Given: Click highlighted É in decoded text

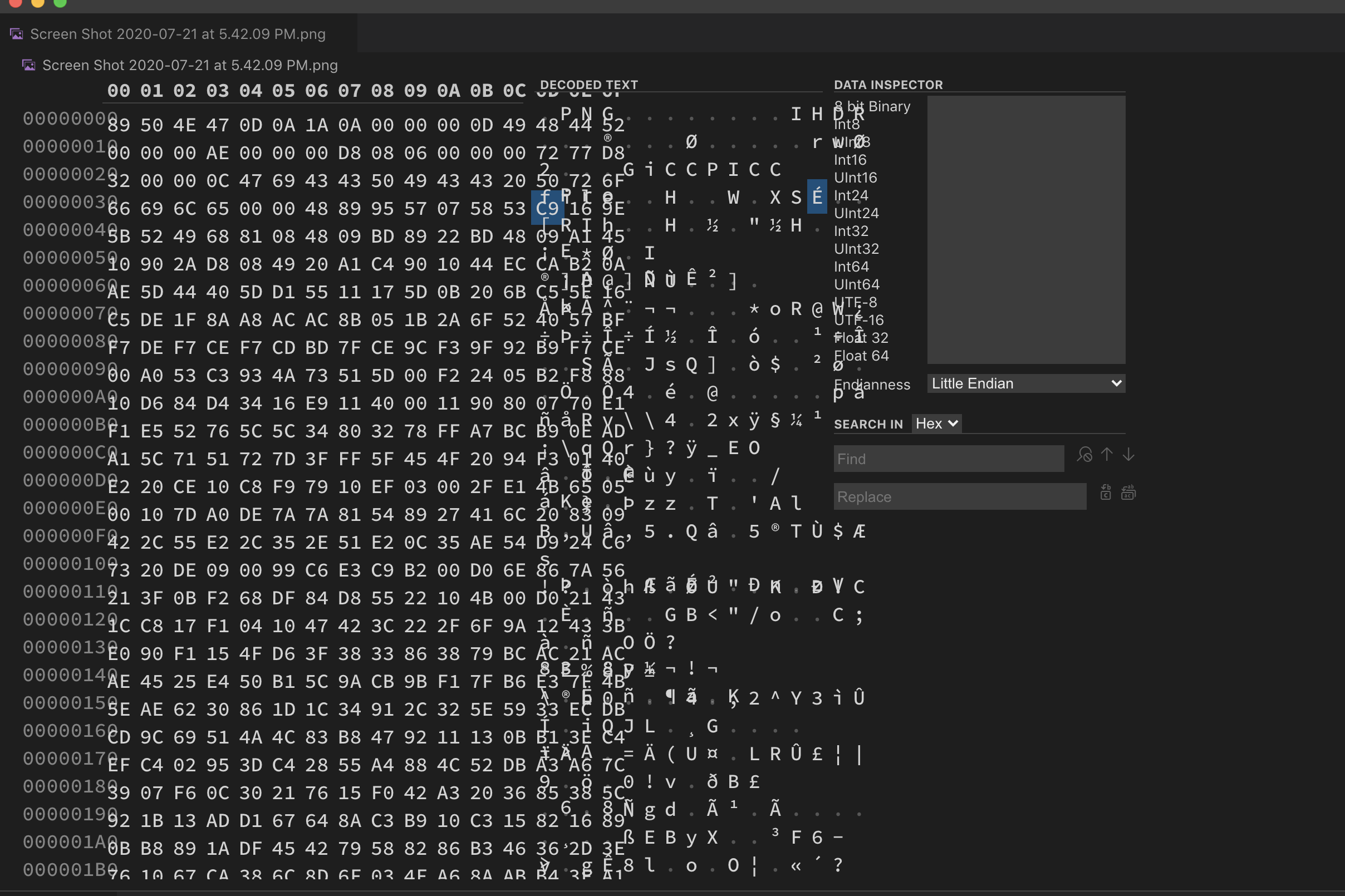Looking at the screenshot, I should [817, 197].
